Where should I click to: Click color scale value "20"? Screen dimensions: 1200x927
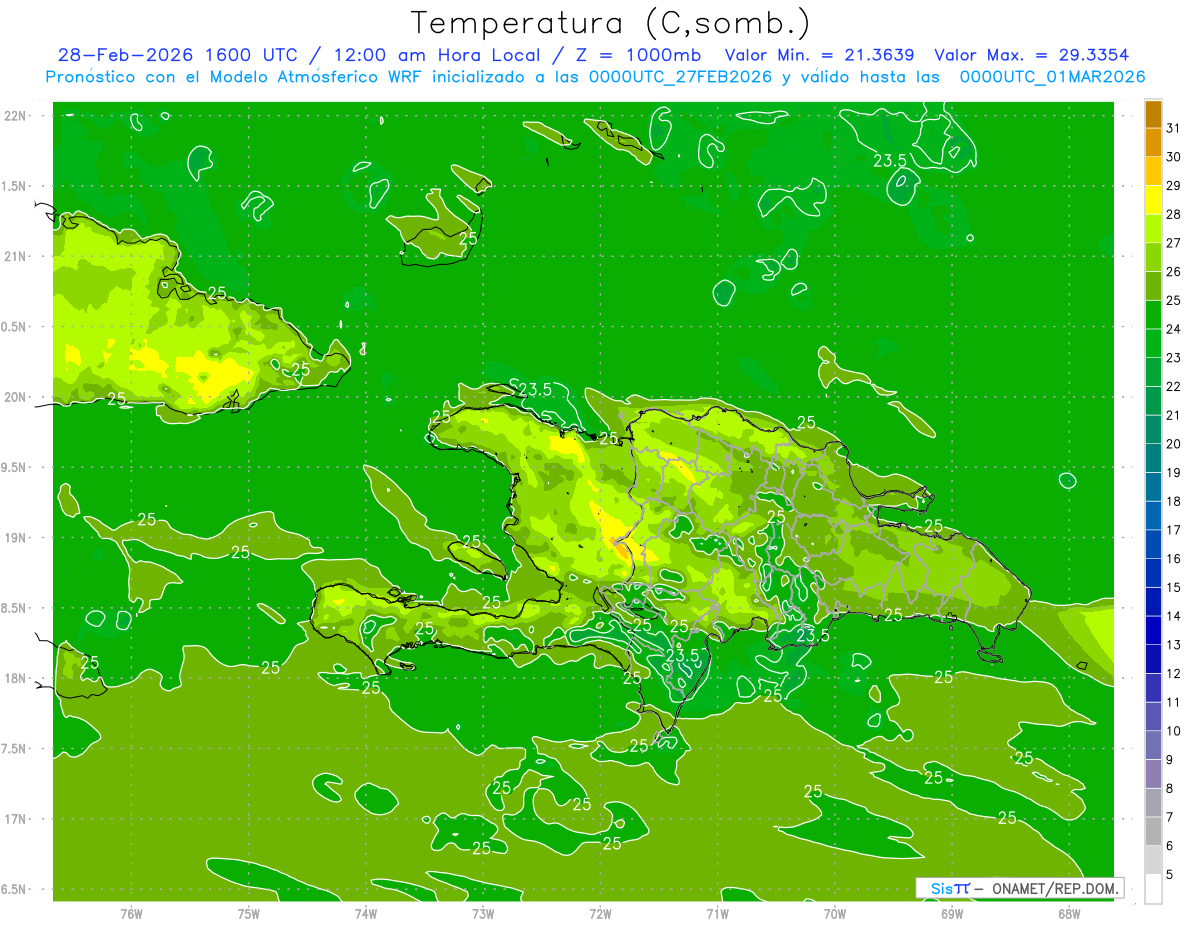1174,444
